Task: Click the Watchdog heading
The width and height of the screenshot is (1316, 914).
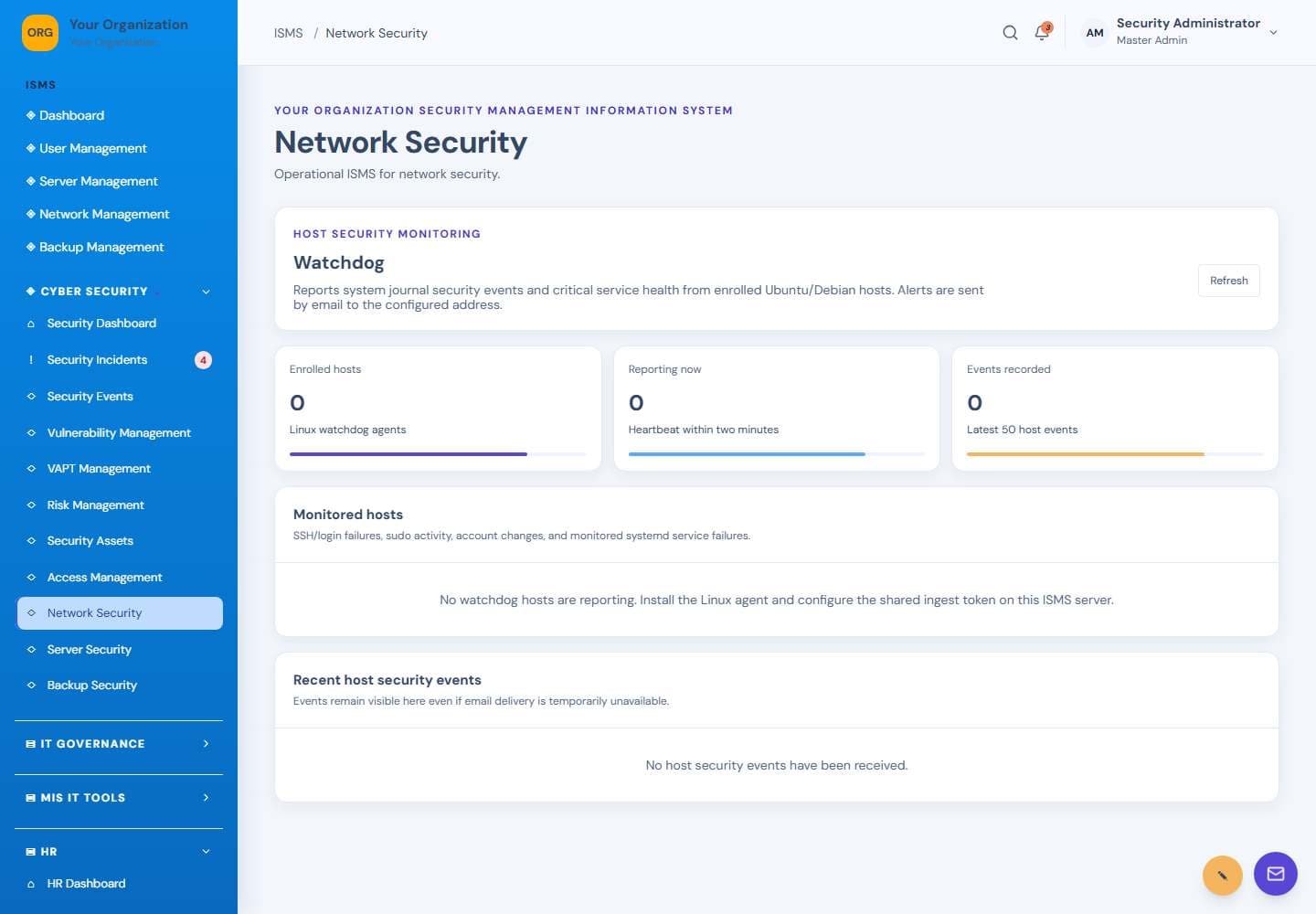Action: (338, 262)
